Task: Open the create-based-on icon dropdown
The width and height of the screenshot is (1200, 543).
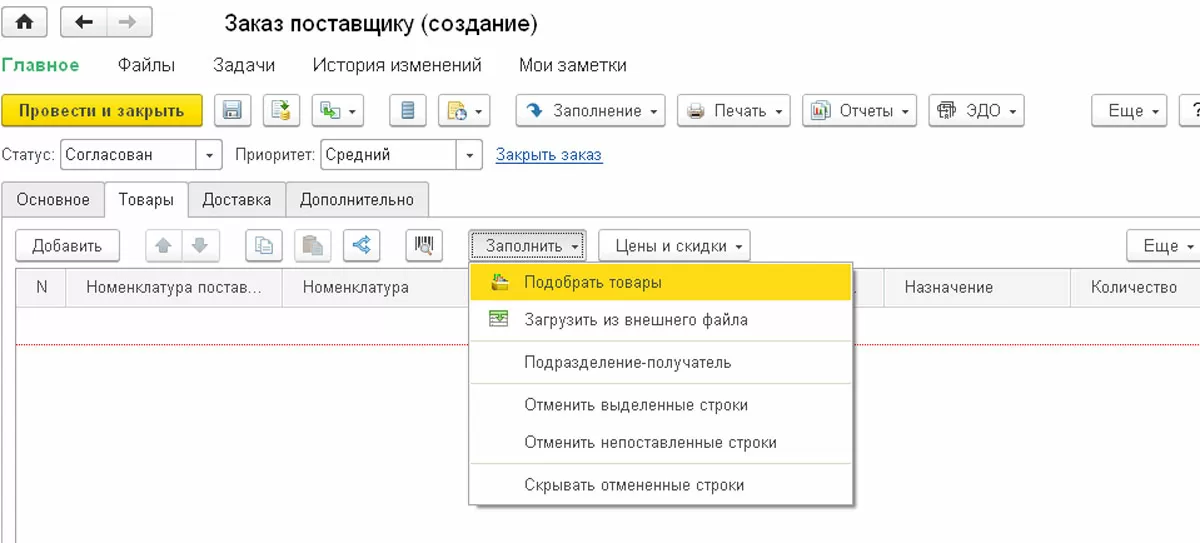Action: coord(337,111)
